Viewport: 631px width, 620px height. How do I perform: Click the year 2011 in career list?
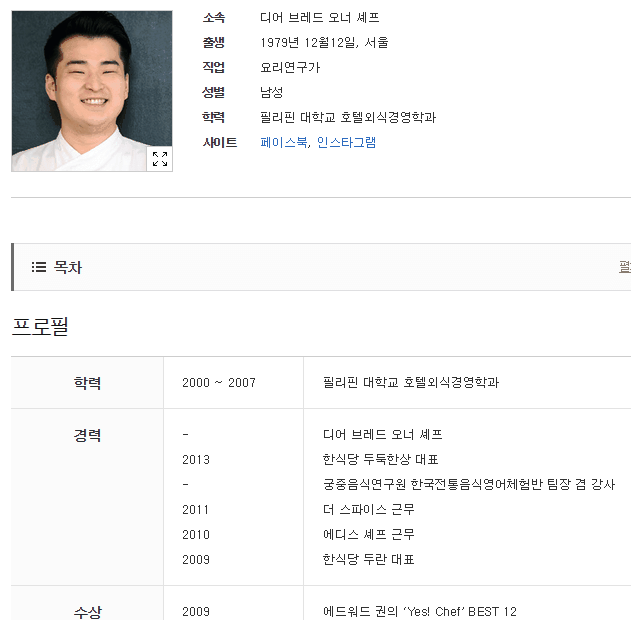[x=196, y=509]
